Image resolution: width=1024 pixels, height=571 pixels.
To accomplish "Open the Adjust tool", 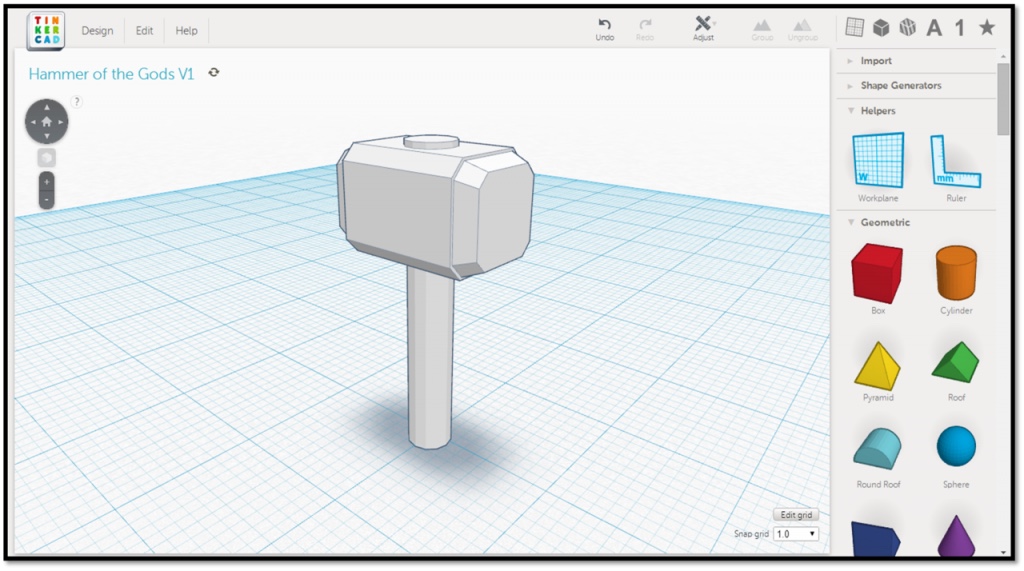I will 703,29.
